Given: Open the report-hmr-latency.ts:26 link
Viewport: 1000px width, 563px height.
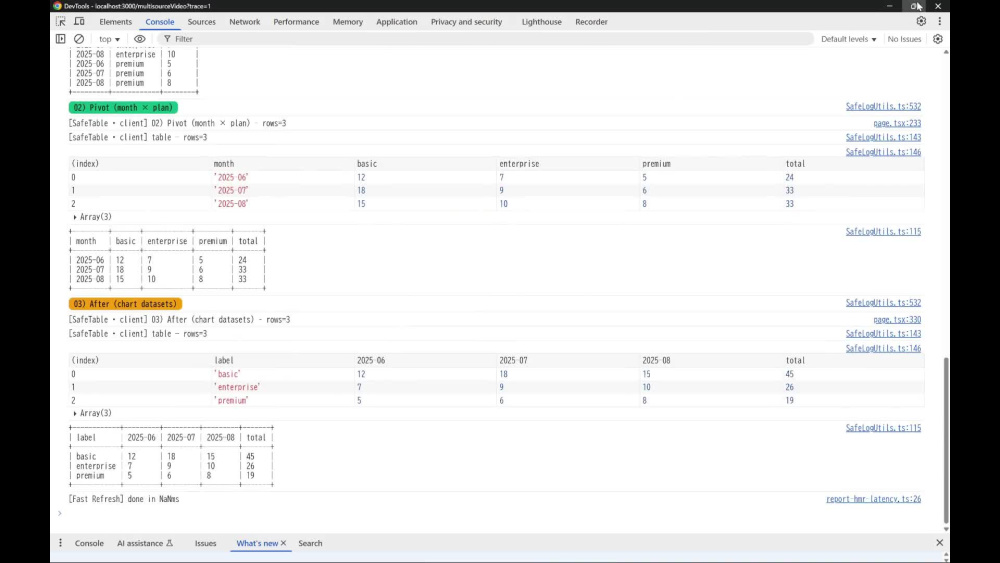Looking at the screenshot, I should click(x=873, y=499).
